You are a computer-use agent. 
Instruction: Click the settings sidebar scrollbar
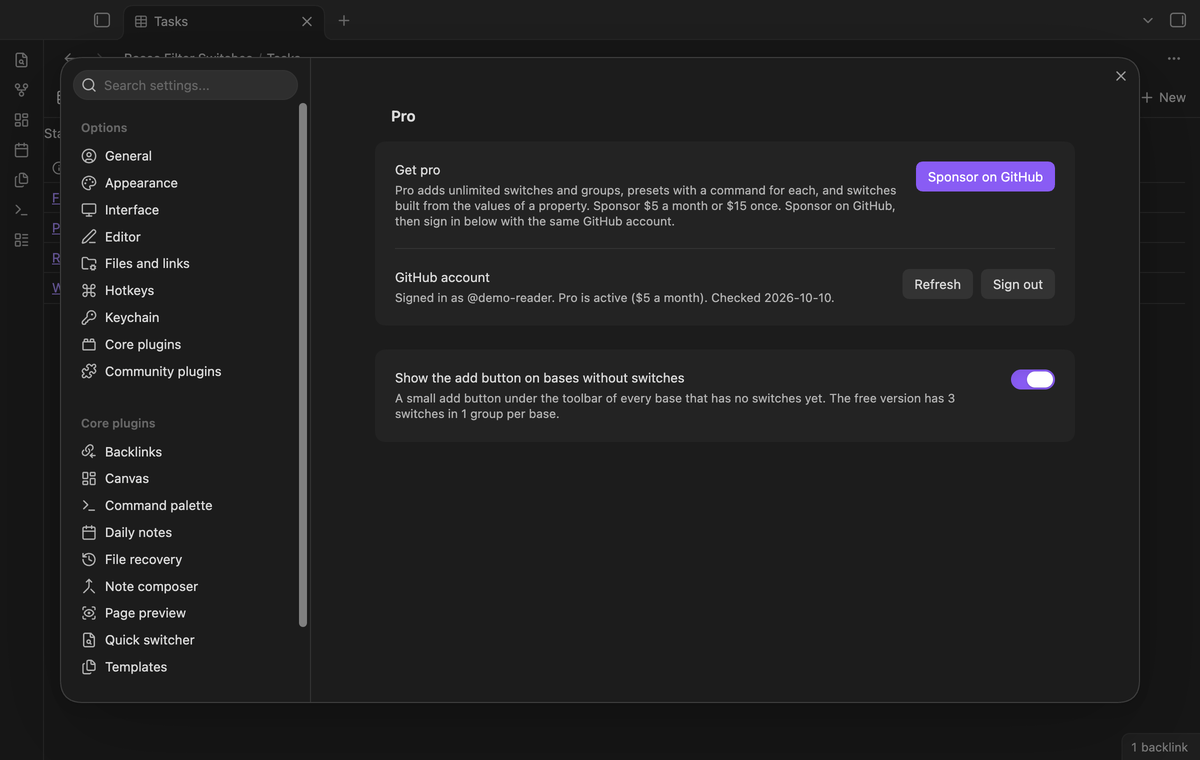(x=303, y=365)
